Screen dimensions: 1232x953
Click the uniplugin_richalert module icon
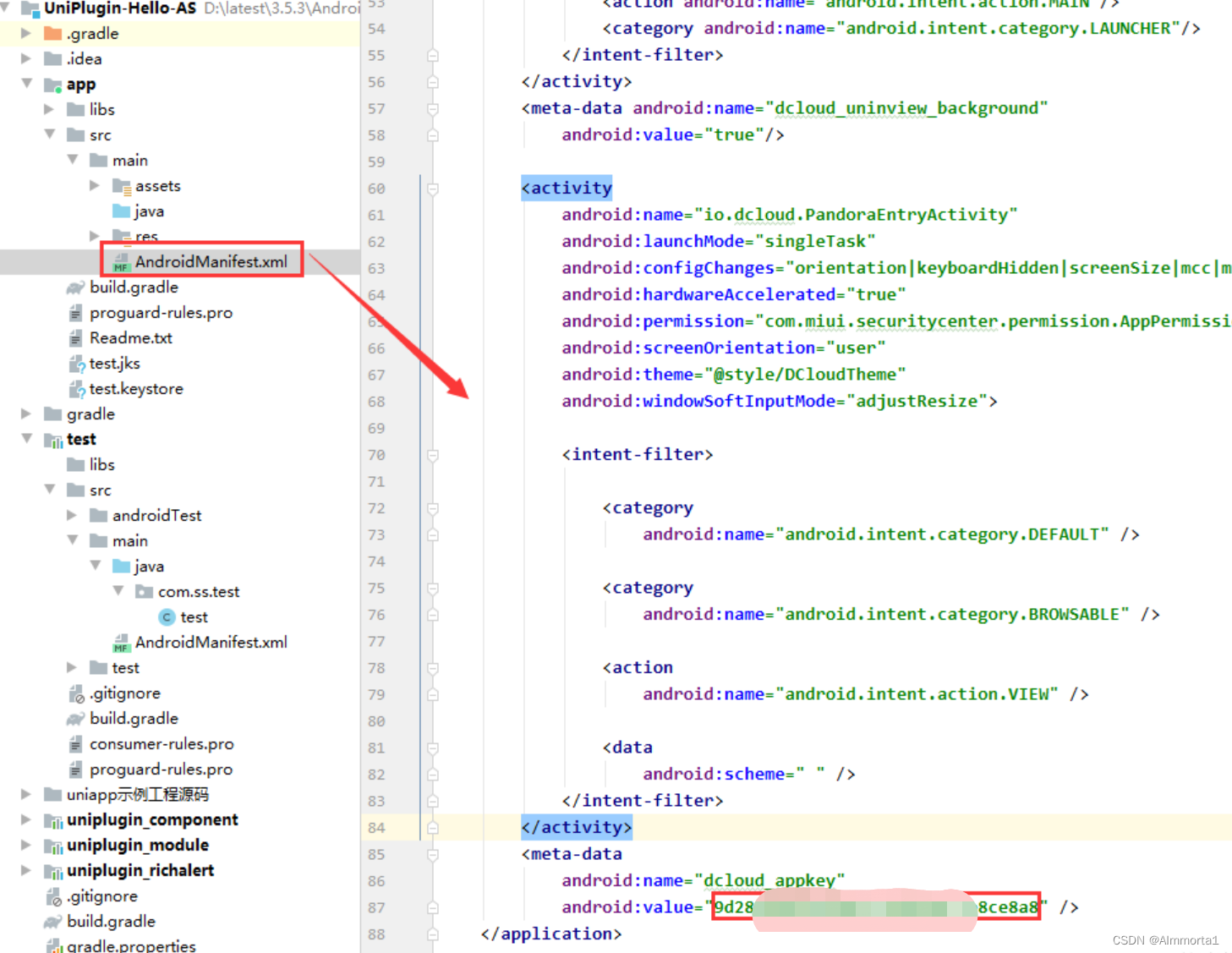click(x=53, y=871)
